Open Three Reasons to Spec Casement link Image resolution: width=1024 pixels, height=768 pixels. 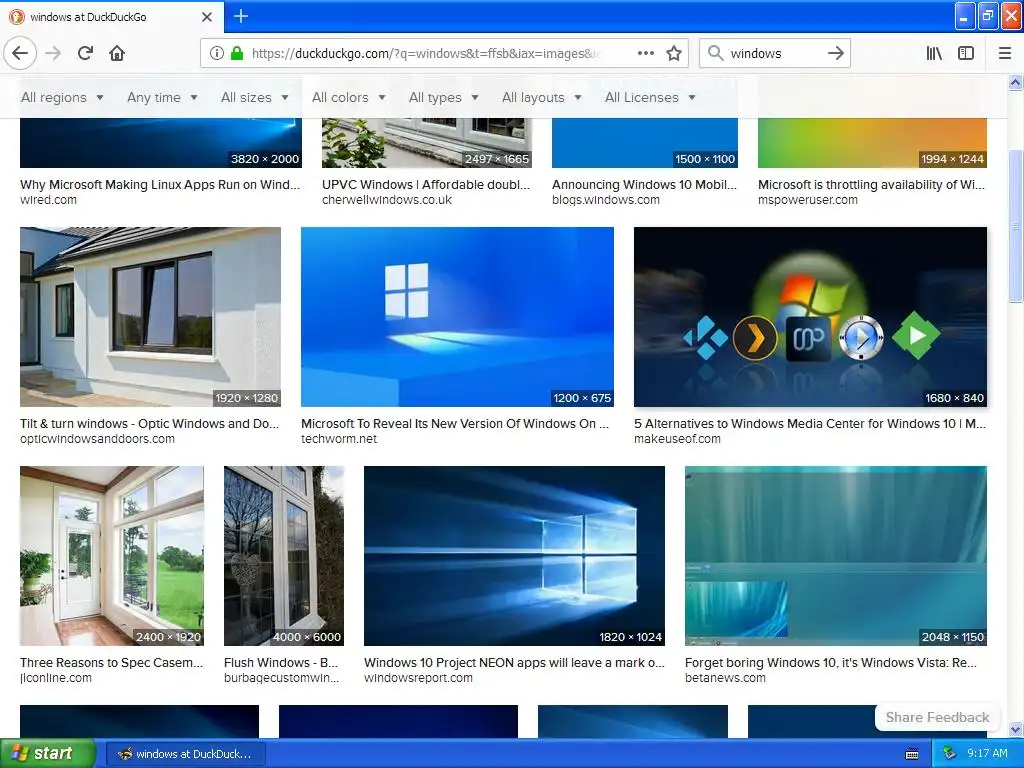[x=112, y=663]
